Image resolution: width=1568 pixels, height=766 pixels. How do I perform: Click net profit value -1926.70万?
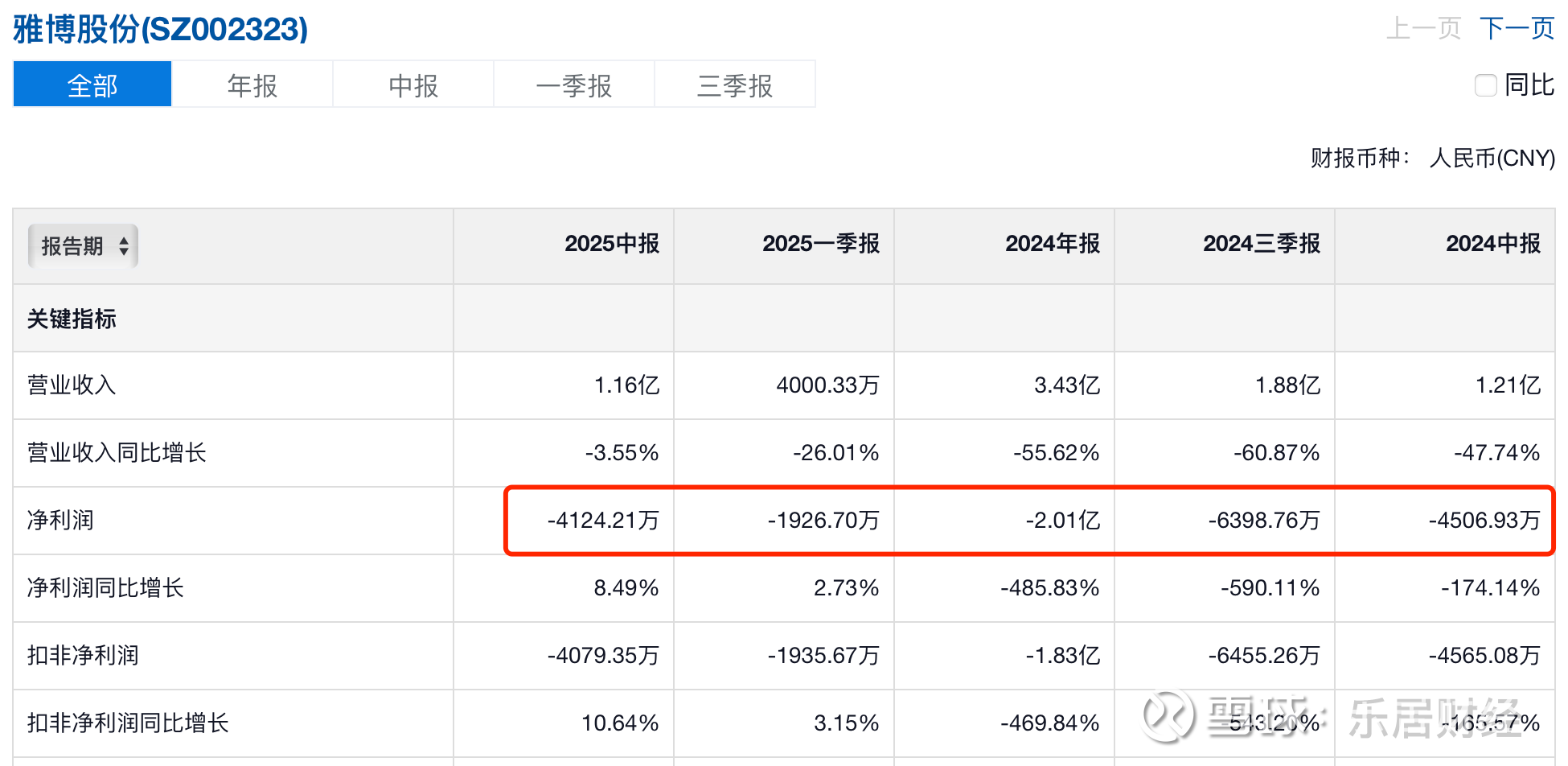(x=823, y=521)
